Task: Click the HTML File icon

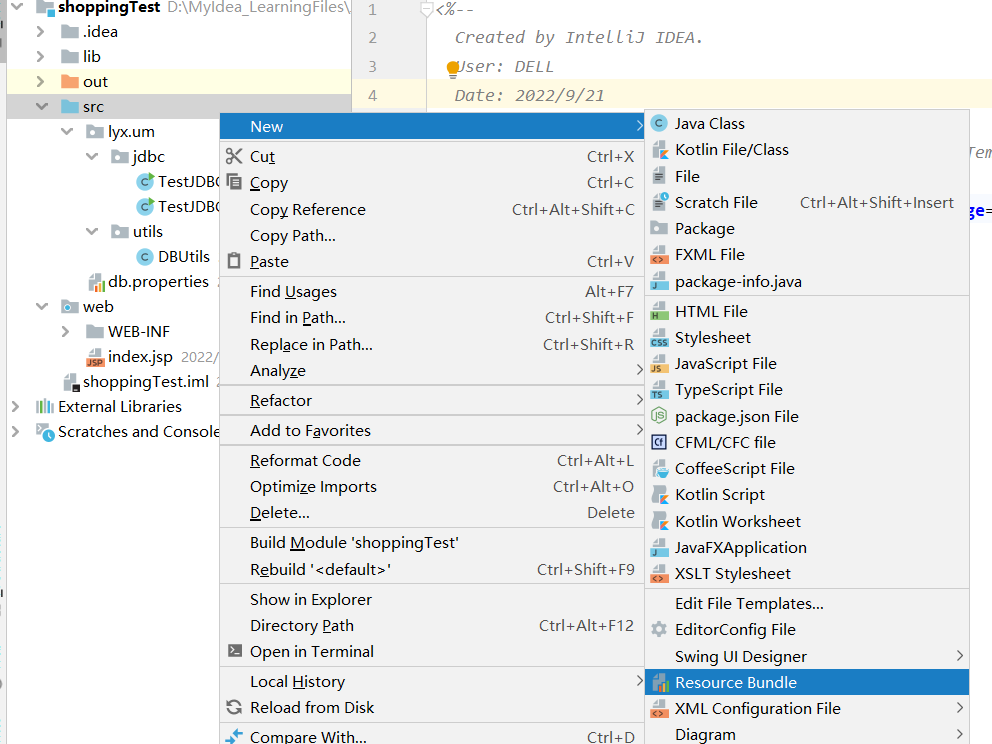Action: coord(659,311)
